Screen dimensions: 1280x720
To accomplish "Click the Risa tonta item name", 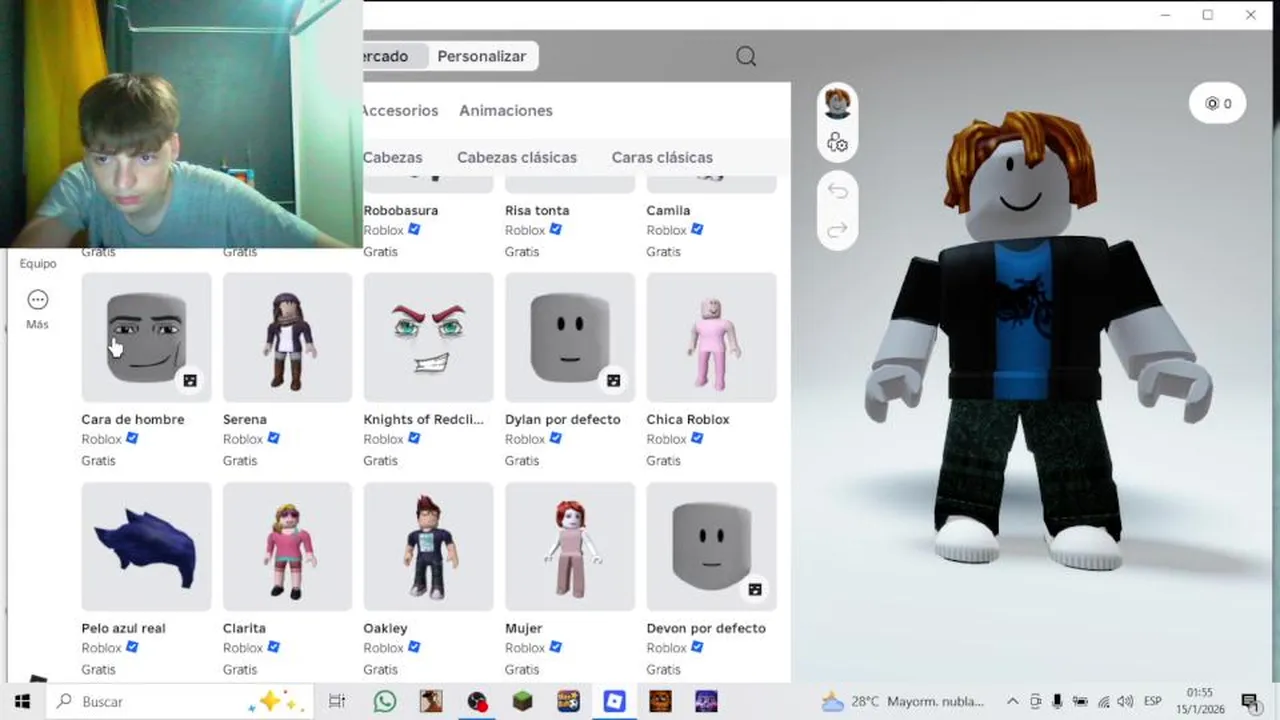I will tap(537, 210).
